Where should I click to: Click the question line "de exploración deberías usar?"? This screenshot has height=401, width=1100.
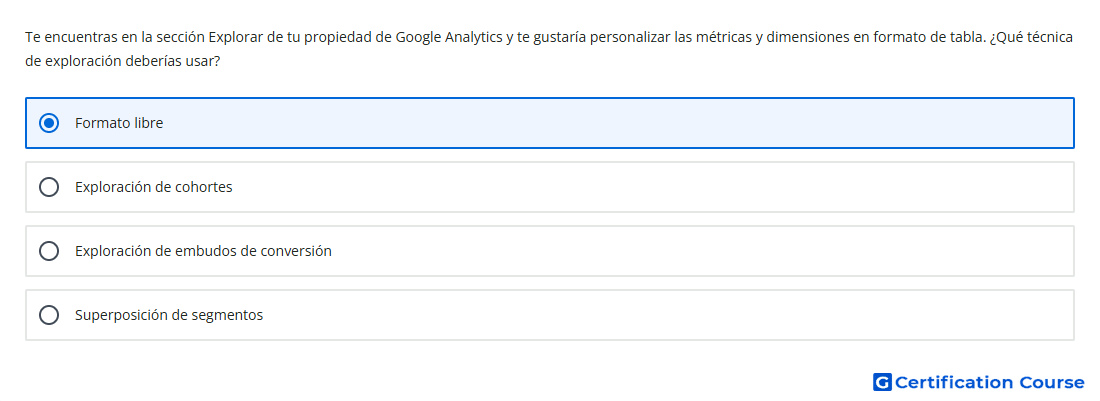coord(123,61)
